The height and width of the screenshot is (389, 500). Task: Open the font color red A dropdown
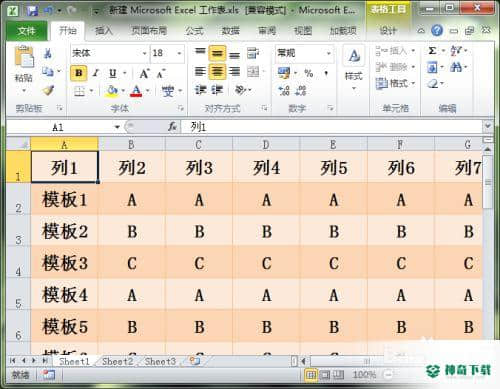pos(148,91)
